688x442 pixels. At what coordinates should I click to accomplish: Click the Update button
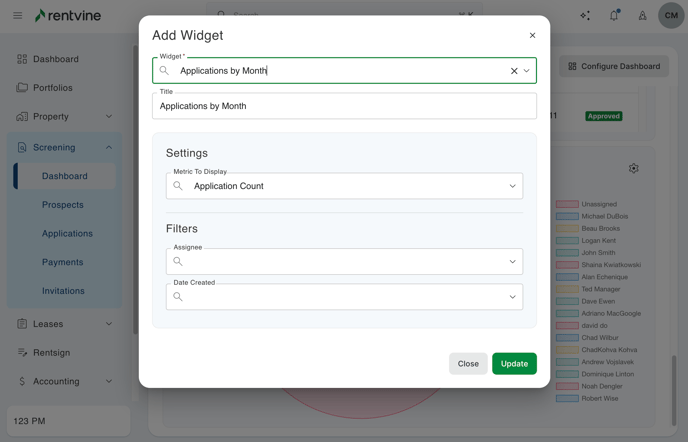click(514, 364)
